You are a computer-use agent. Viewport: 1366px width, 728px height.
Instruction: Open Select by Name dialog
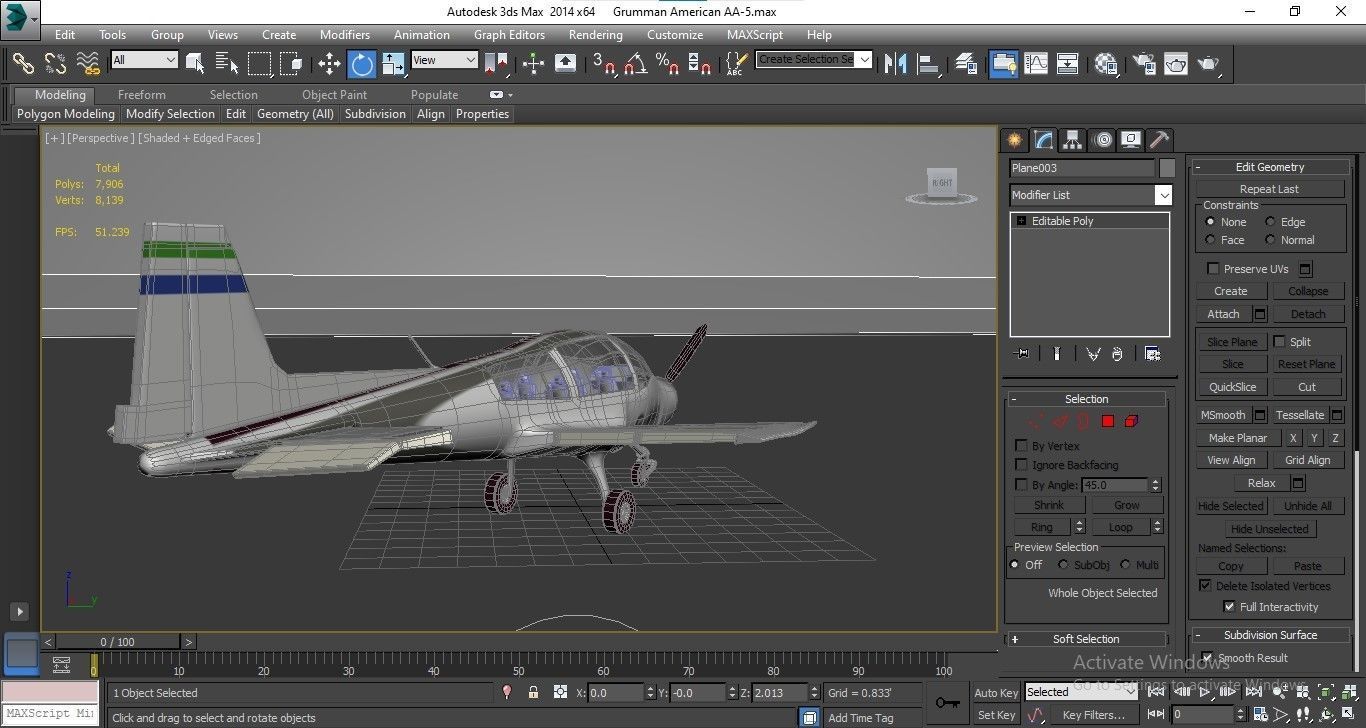pos(226,63)
